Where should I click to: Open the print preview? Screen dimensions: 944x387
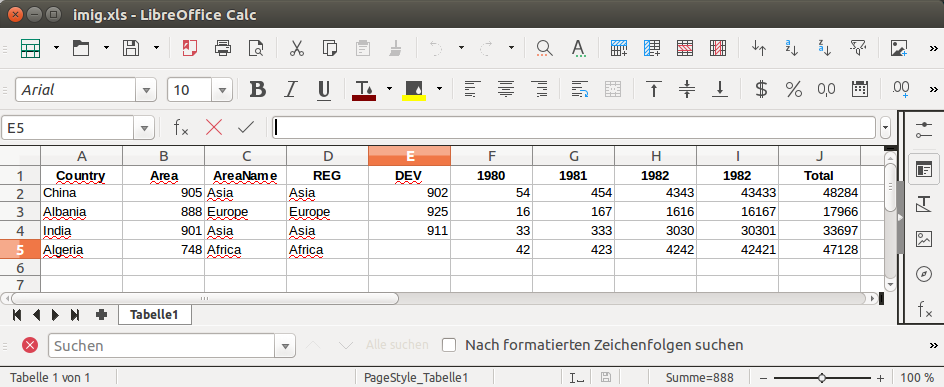(x=256, y=48)
